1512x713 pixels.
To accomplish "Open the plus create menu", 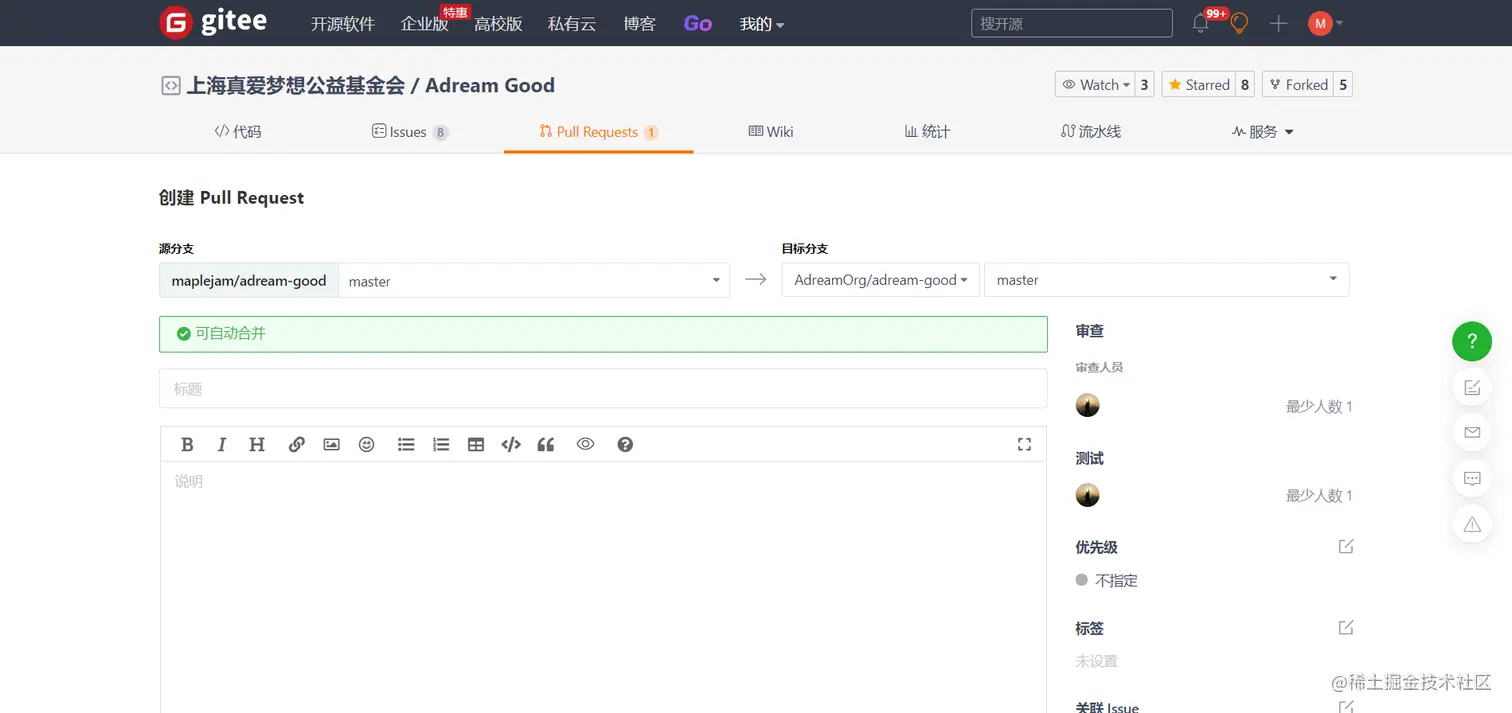I will tap(1278, 23).
